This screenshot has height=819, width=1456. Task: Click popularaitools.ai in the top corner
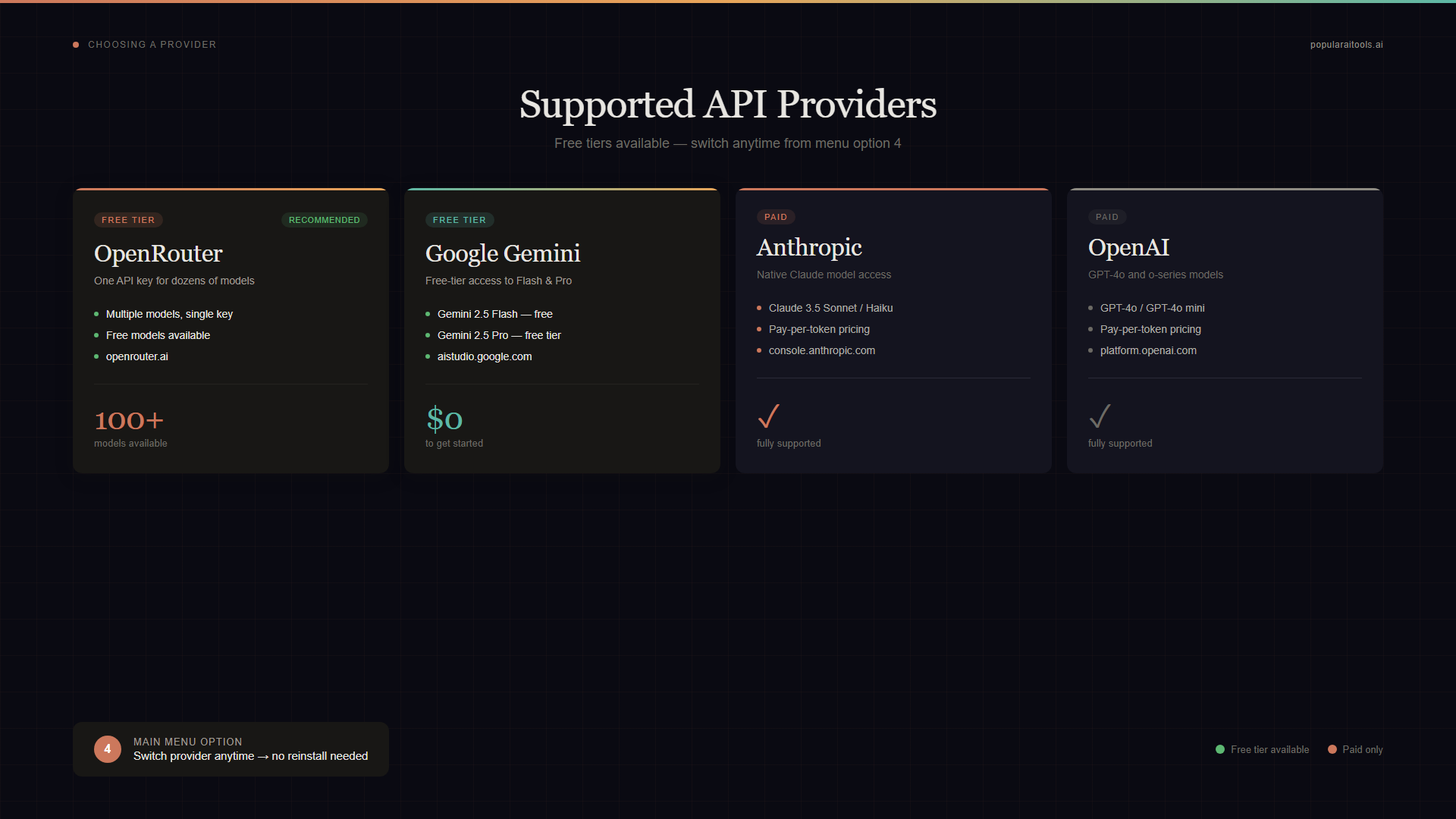(1347, 45)
